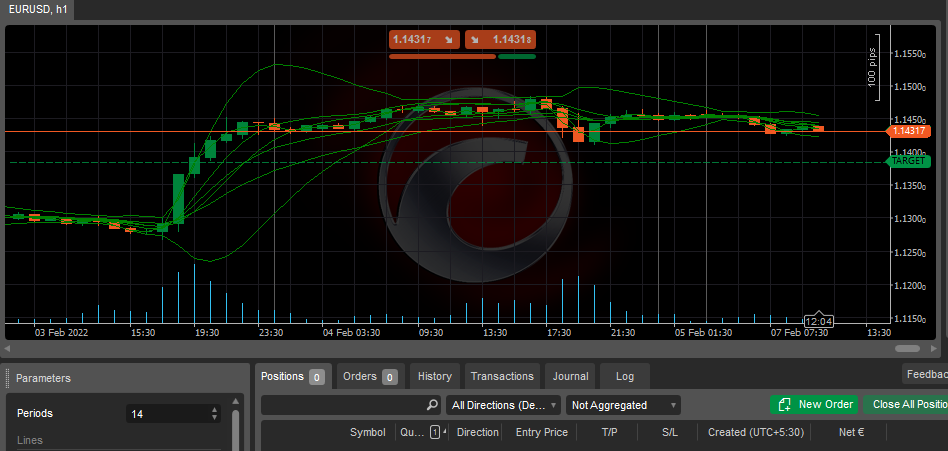Click the Parameters panel drag grip
The image size is (948, 451).
point(8,378)
